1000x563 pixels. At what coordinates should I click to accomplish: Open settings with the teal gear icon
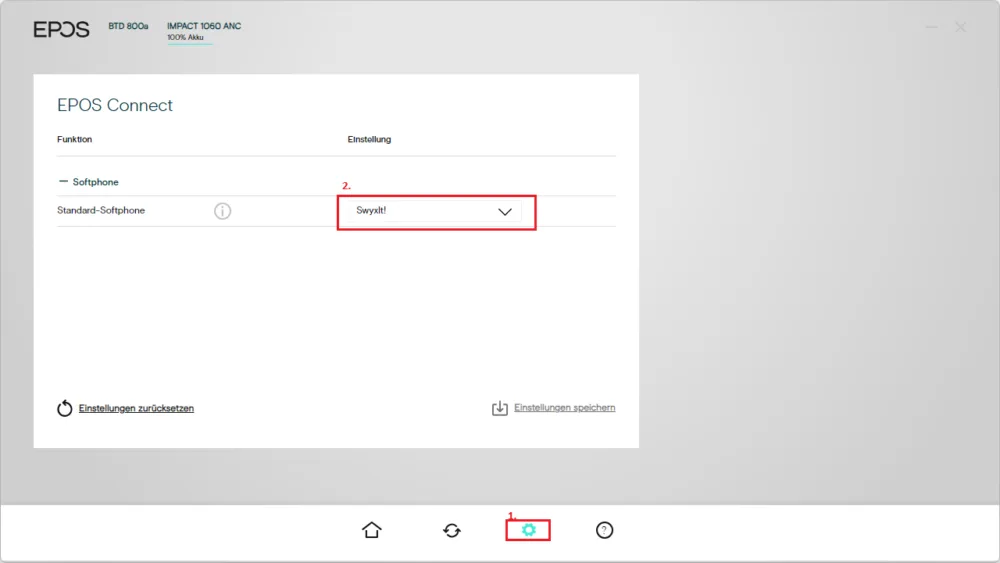529,530
